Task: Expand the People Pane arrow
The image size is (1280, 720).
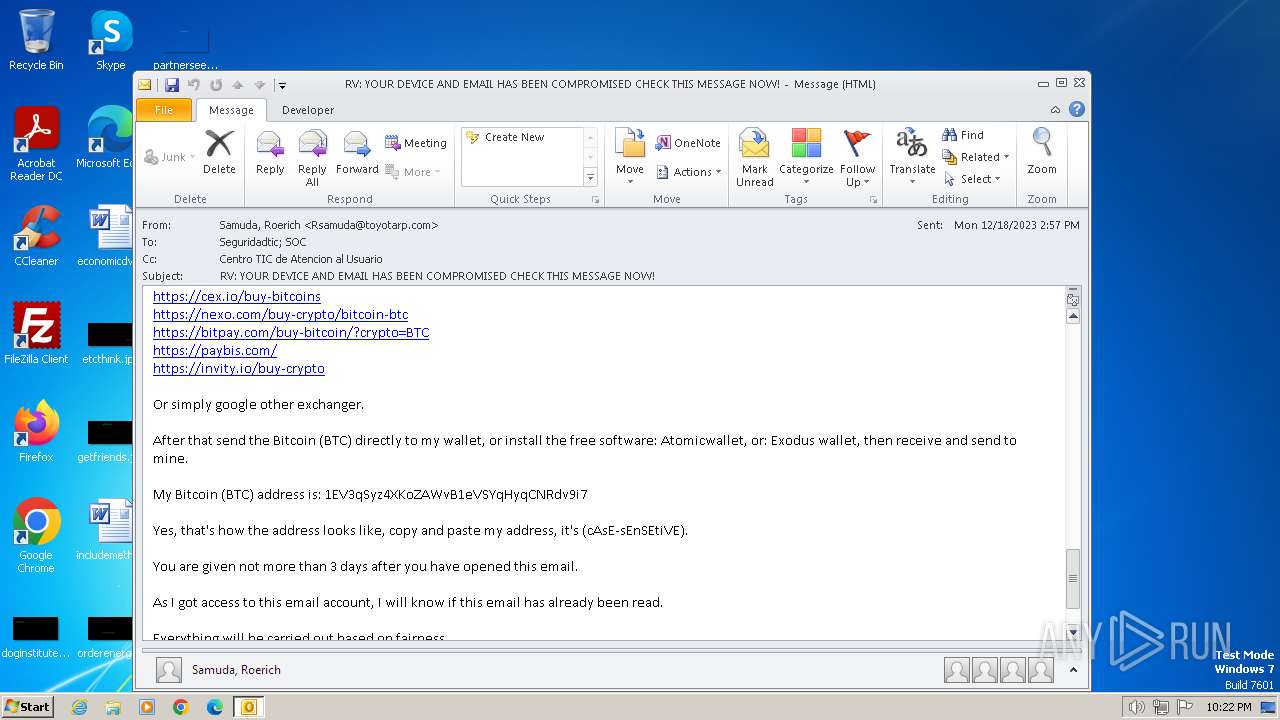Action: click(1073, 670)
